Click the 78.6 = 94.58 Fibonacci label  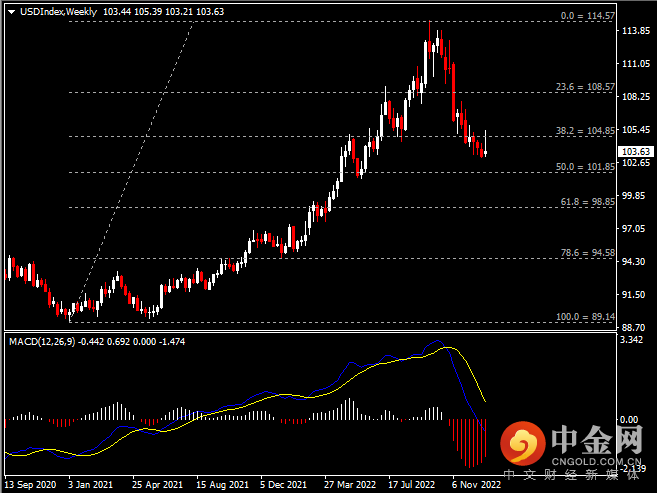586,253
